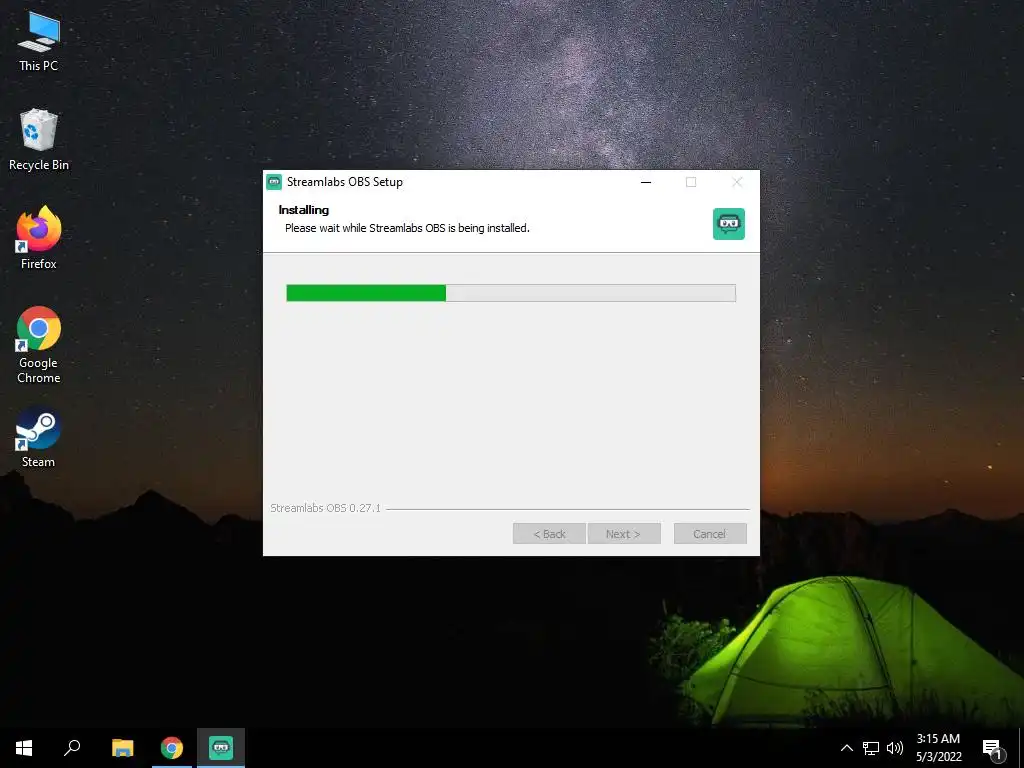
Task: Open the clock and date flyout
Action: tap(938, 748)
